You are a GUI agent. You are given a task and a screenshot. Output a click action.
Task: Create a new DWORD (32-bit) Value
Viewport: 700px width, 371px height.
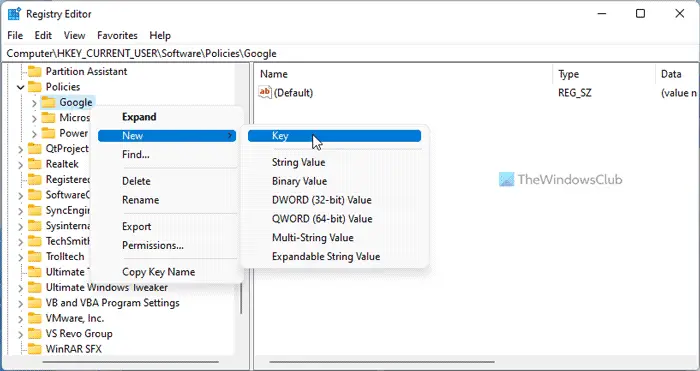334,200
